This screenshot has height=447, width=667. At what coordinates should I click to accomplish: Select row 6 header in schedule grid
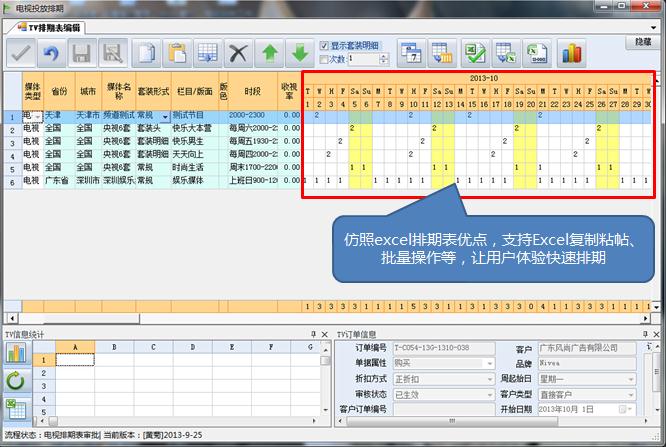pos(12,182)
